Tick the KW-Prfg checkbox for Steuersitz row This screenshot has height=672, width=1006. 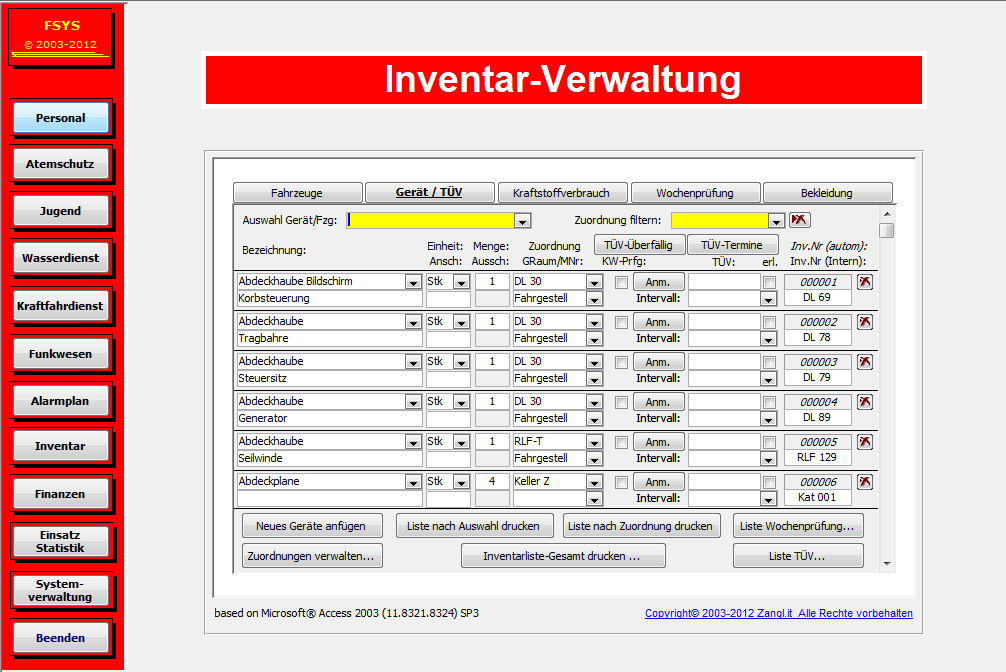(x=621, y=363)
